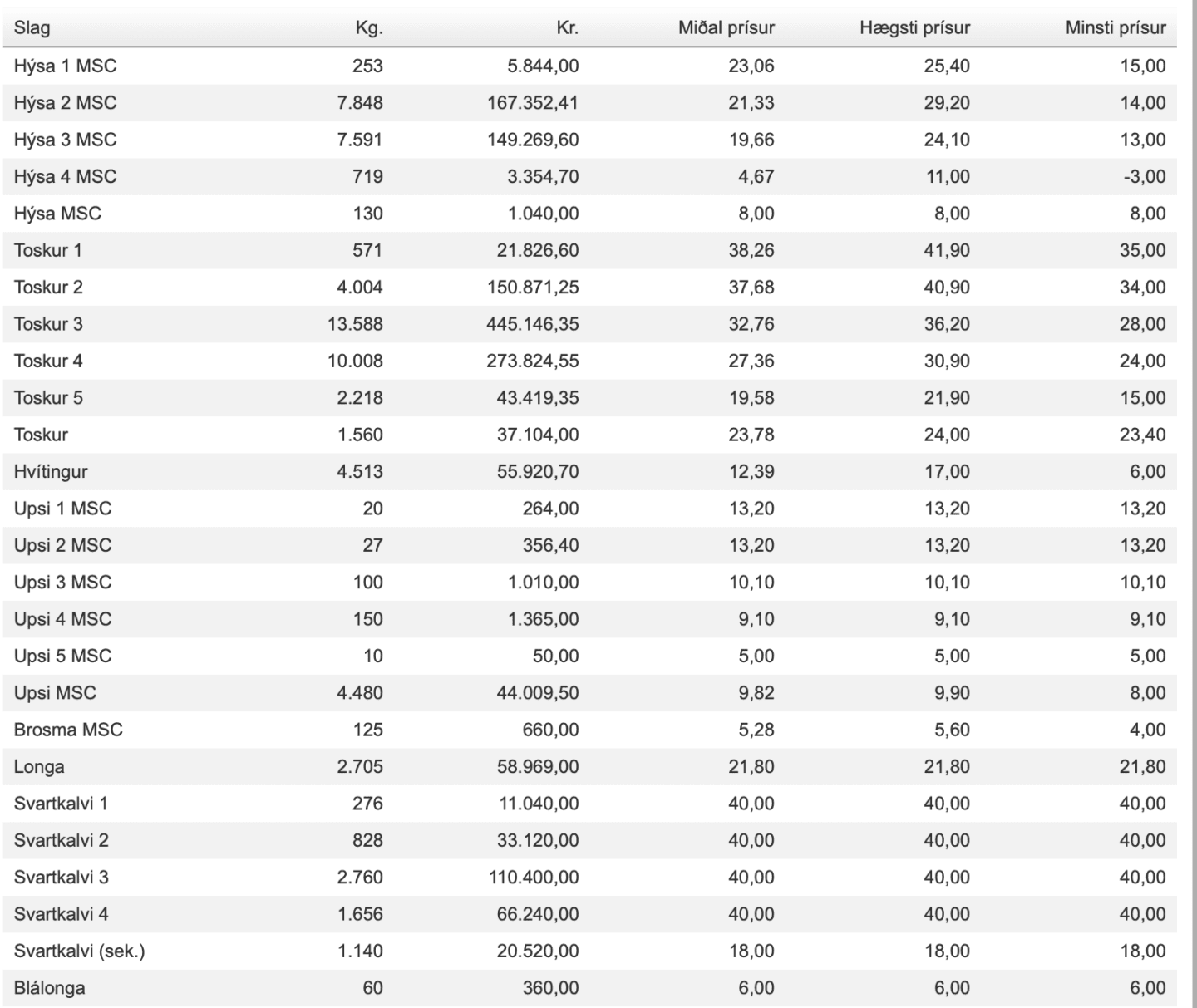Click the Hægsti prísur column header
The width and height of the screenshot is (1197, 1008).
point(914,28)
